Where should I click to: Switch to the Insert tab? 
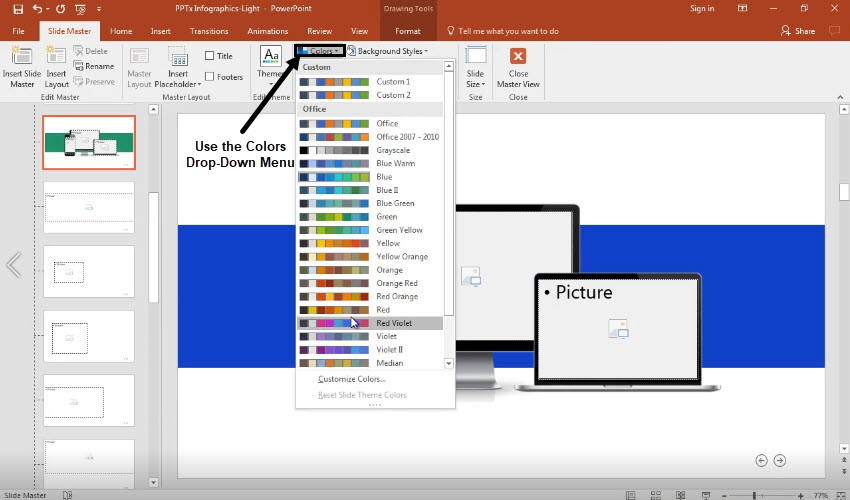click(160, 31)
